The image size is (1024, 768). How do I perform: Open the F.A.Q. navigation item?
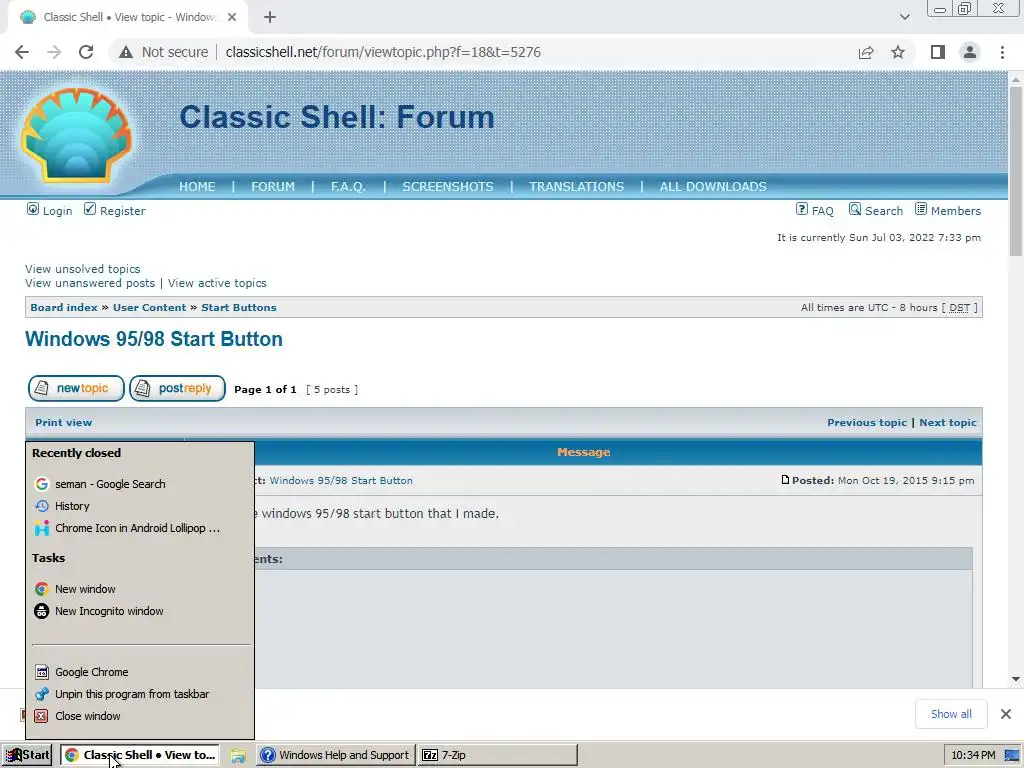pos(348,187)
